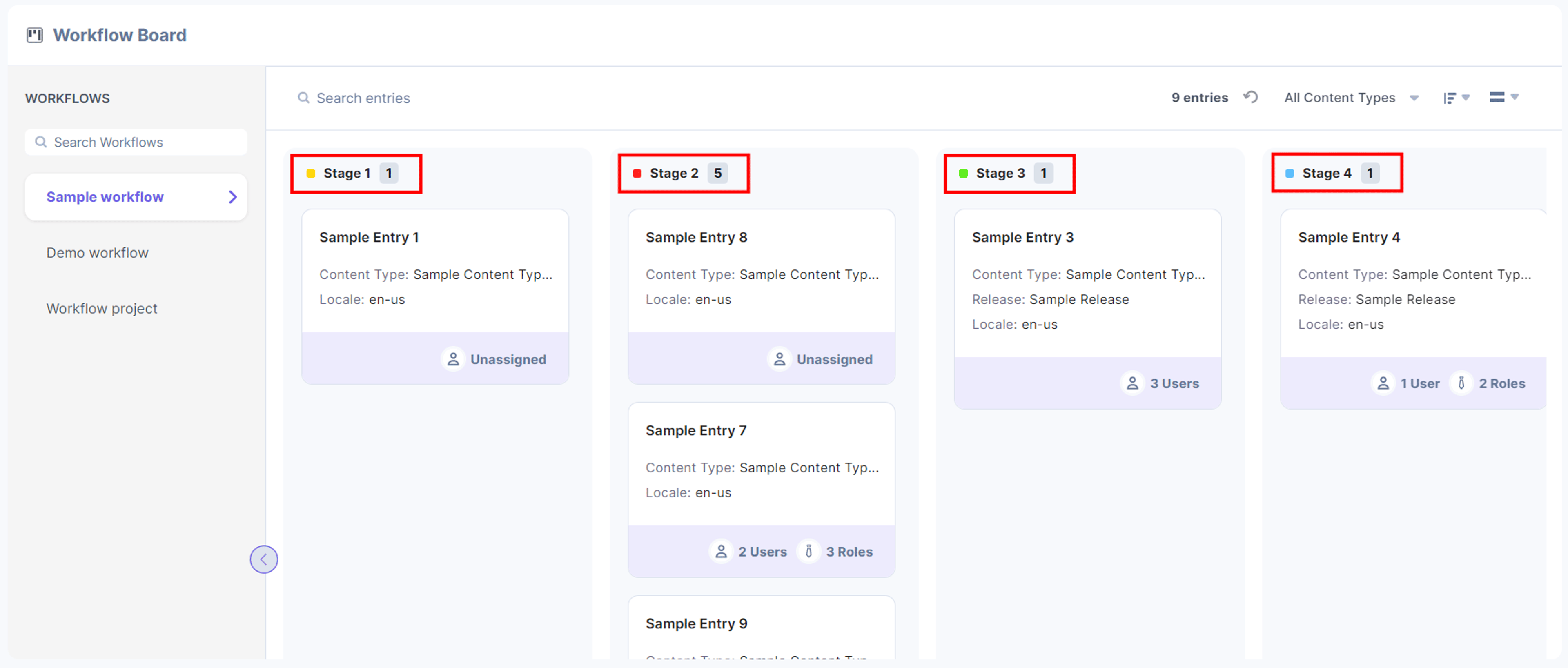Image resolution: width=1568 pixels, height=668 pixels.
Task: Click the refresh entries icon
Action: click(1250, 98)
